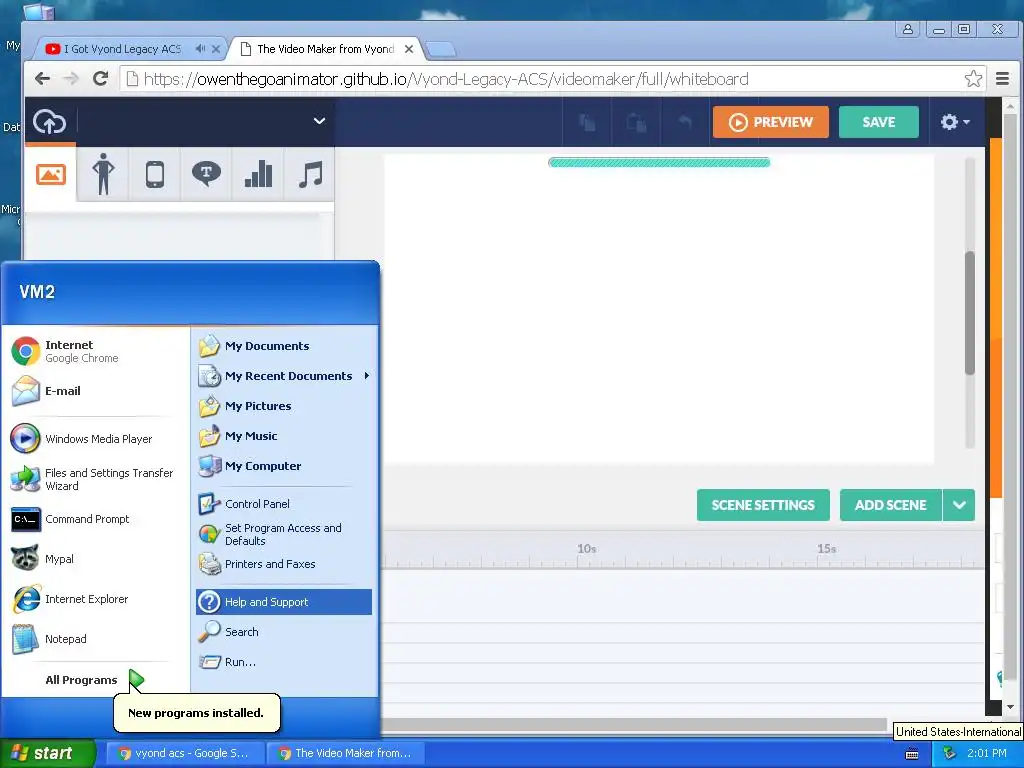The height and width of the screenshot is (768, 1024).
Task: Open E-mail from Start menu
Action: click(x=95, y=391)
